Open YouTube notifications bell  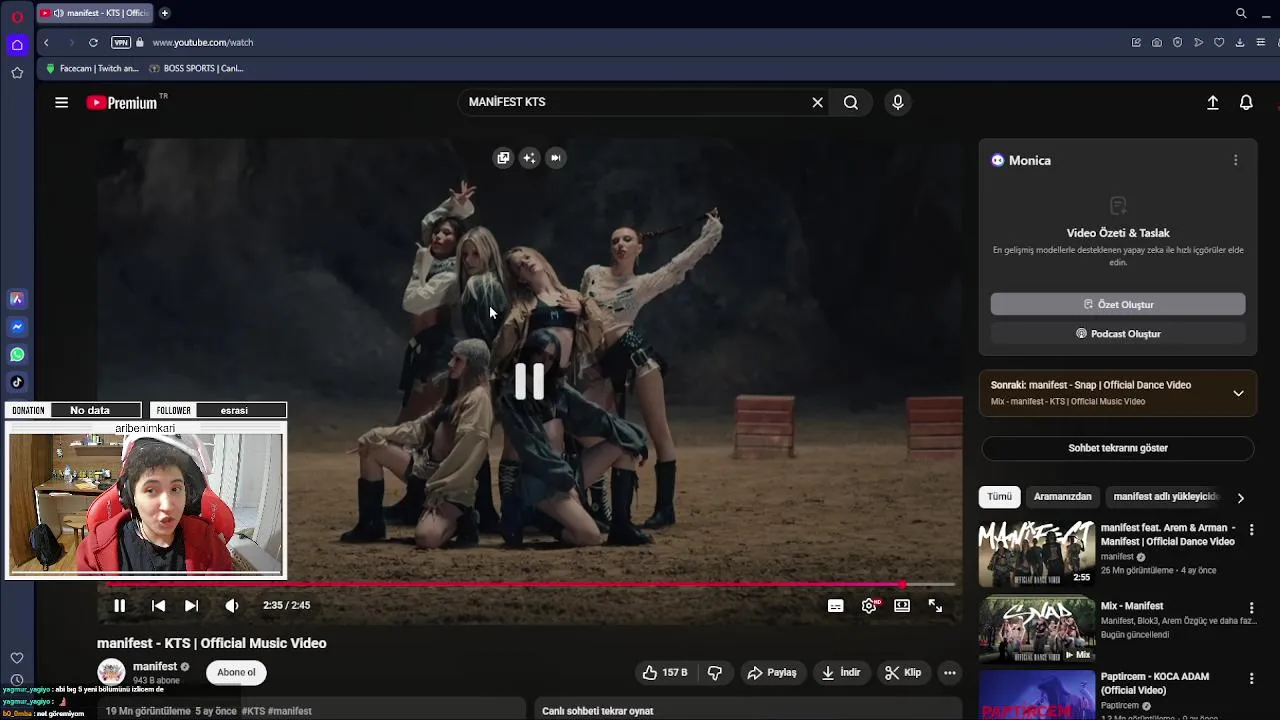(x=1246, y=102)
